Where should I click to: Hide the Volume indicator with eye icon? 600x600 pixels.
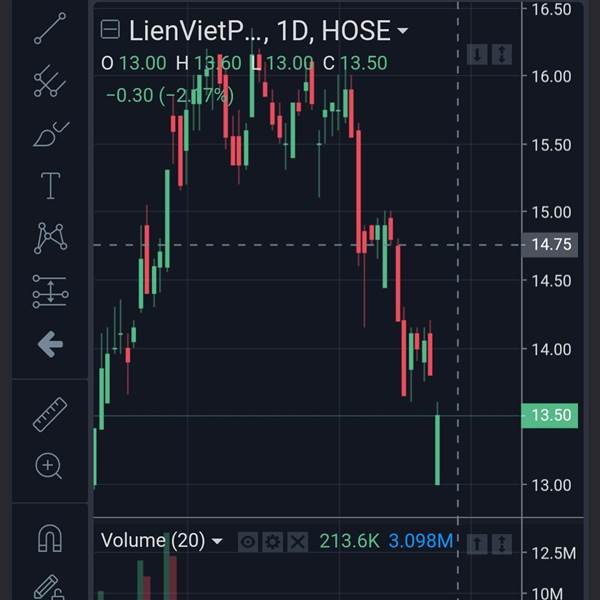(x=248, y=542)
